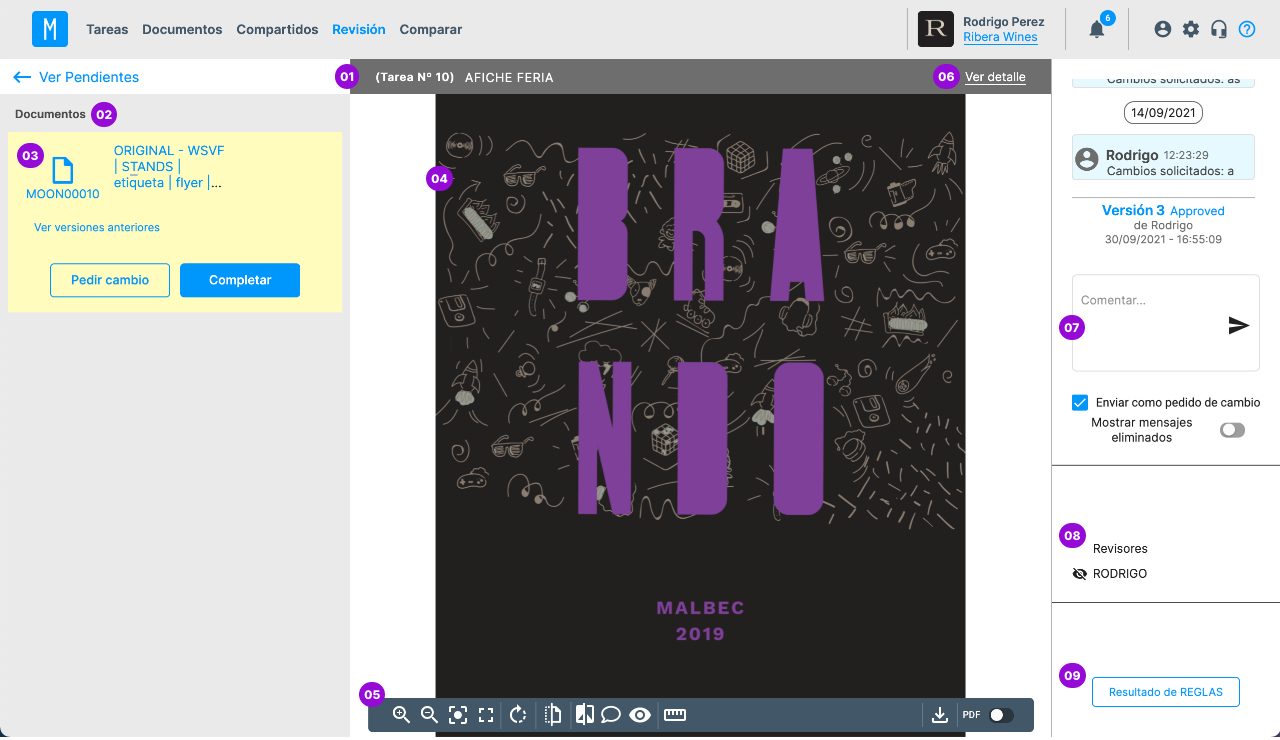Click Rodrigo's avatar in the 12:23:29 comment
The image size is (1280, 740).
tap(1087, 158)
